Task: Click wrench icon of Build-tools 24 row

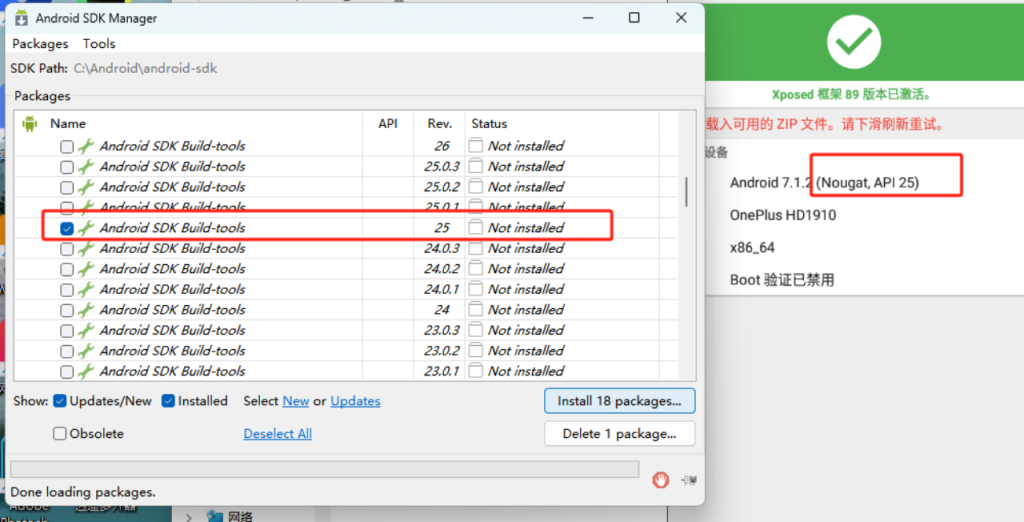Action: coord(86,310)
